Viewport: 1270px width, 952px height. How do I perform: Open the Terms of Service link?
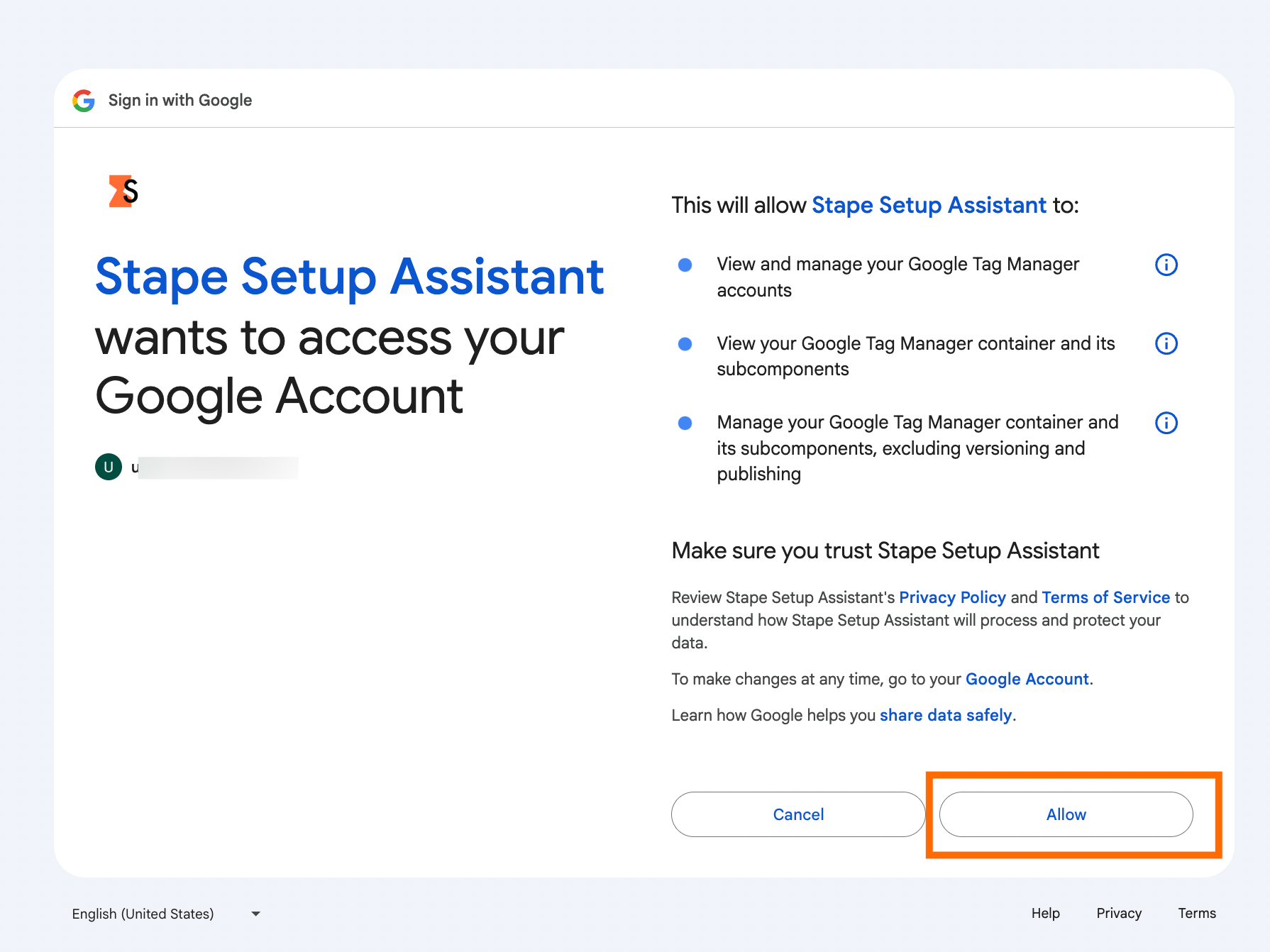click(x=1105, y=597)
